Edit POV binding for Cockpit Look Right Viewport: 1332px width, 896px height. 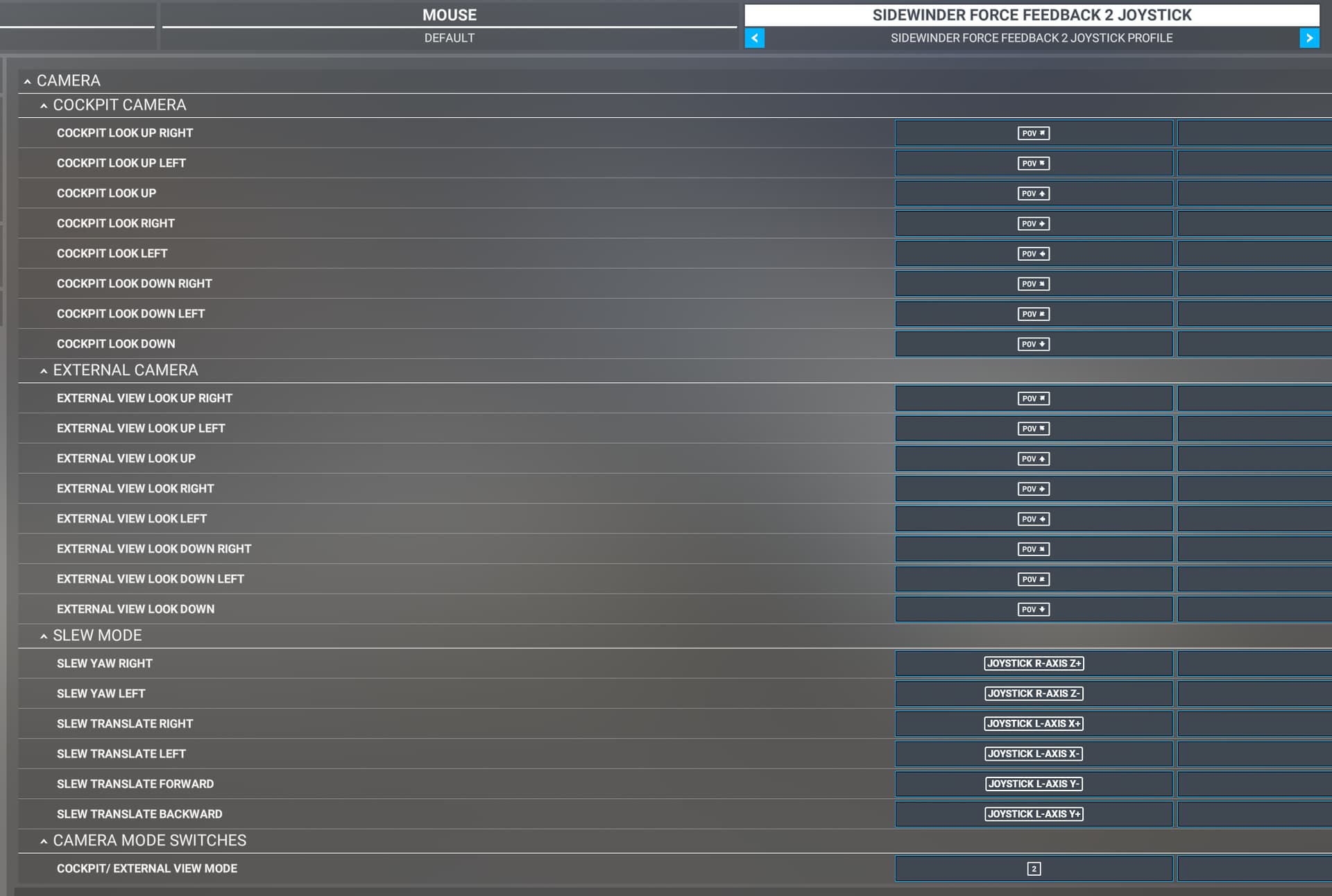1034,223
